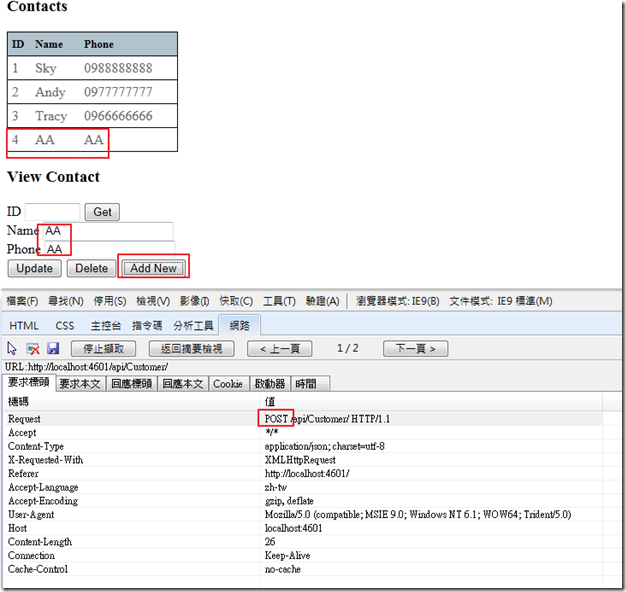This screenshot has width=626, height=592.
Task: Open the 快取(C) menu
Action: (x=236, y=301)
